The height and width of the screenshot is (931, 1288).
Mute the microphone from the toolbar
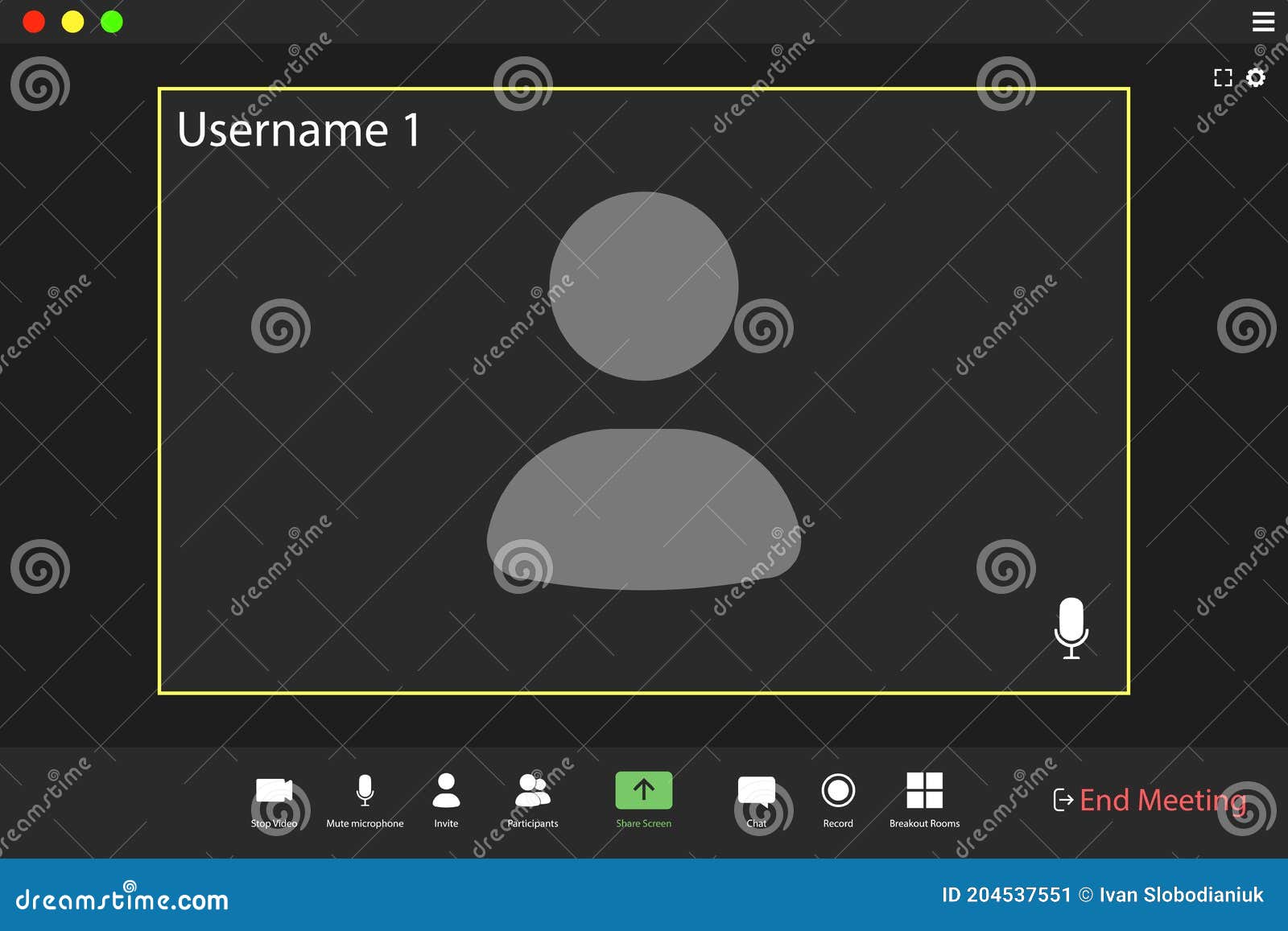coord(365,792)
